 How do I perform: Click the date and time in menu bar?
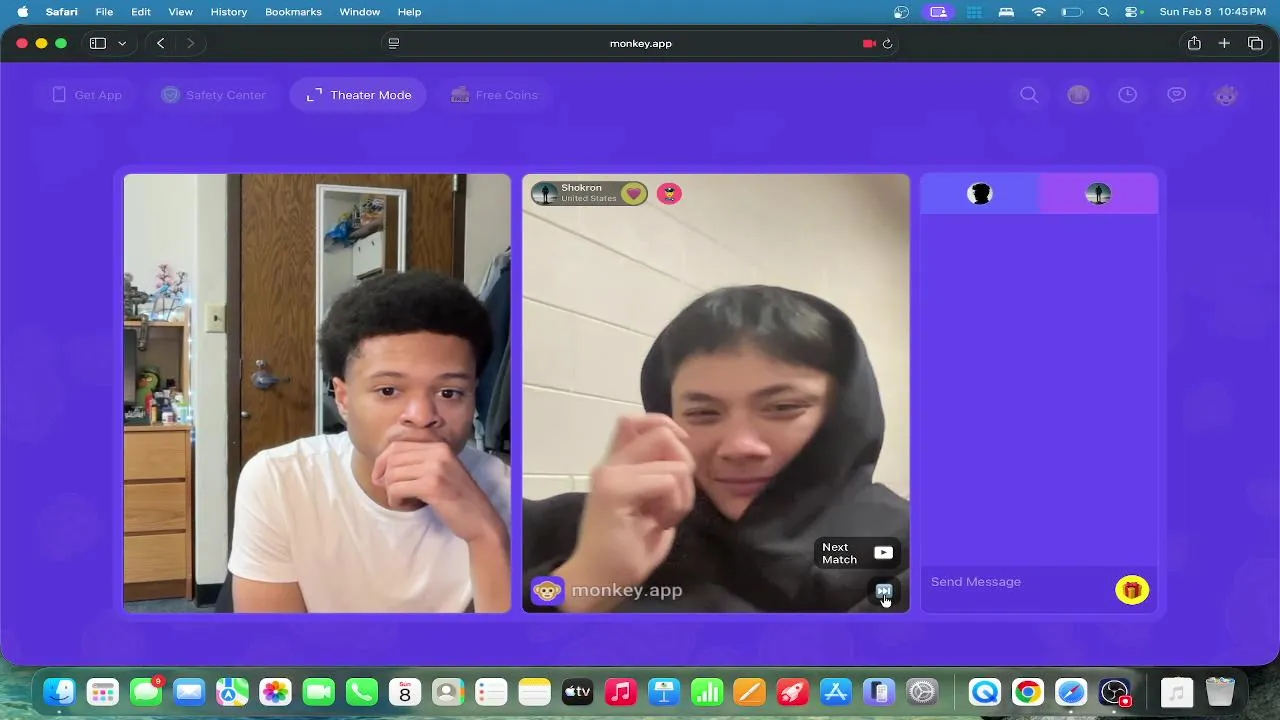(1212, 12)
